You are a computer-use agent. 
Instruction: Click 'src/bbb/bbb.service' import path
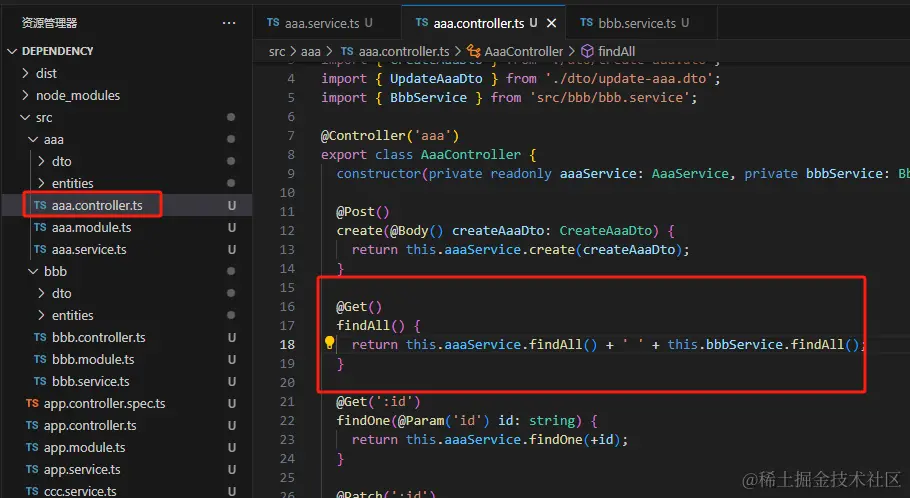(x=609, y=98)
